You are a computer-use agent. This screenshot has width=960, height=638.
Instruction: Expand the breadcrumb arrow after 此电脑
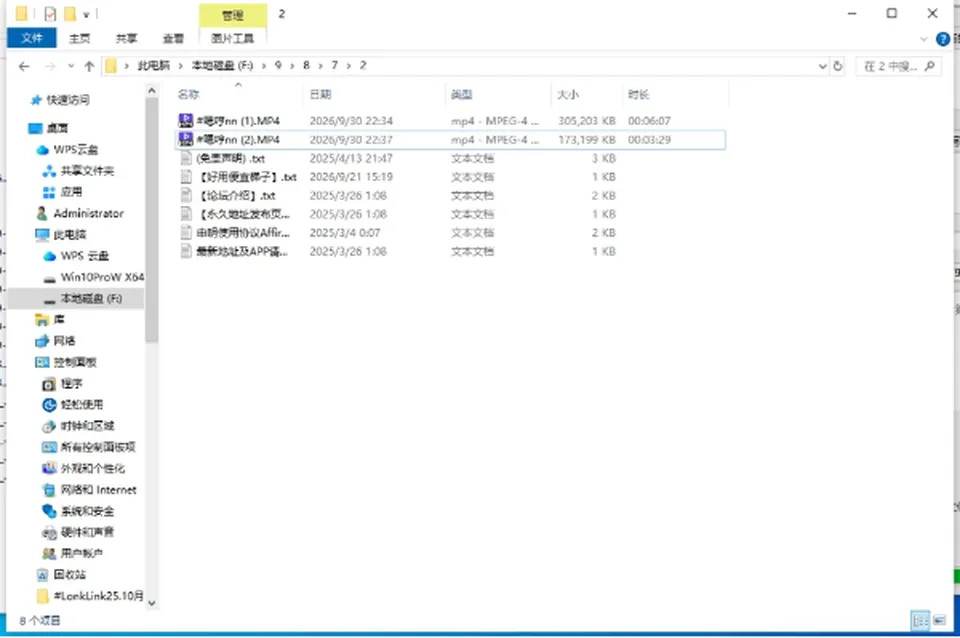click(181, 66)
